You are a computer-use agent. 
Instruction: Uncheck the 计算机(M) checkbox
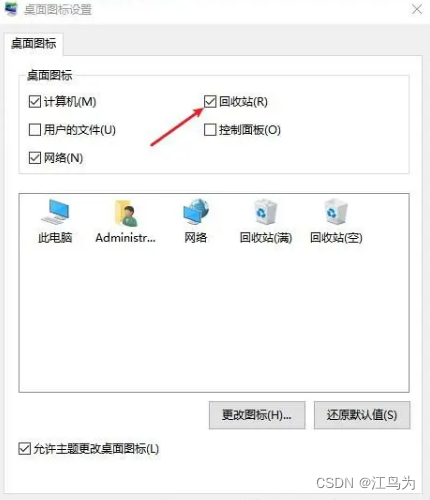coord(35,102)
